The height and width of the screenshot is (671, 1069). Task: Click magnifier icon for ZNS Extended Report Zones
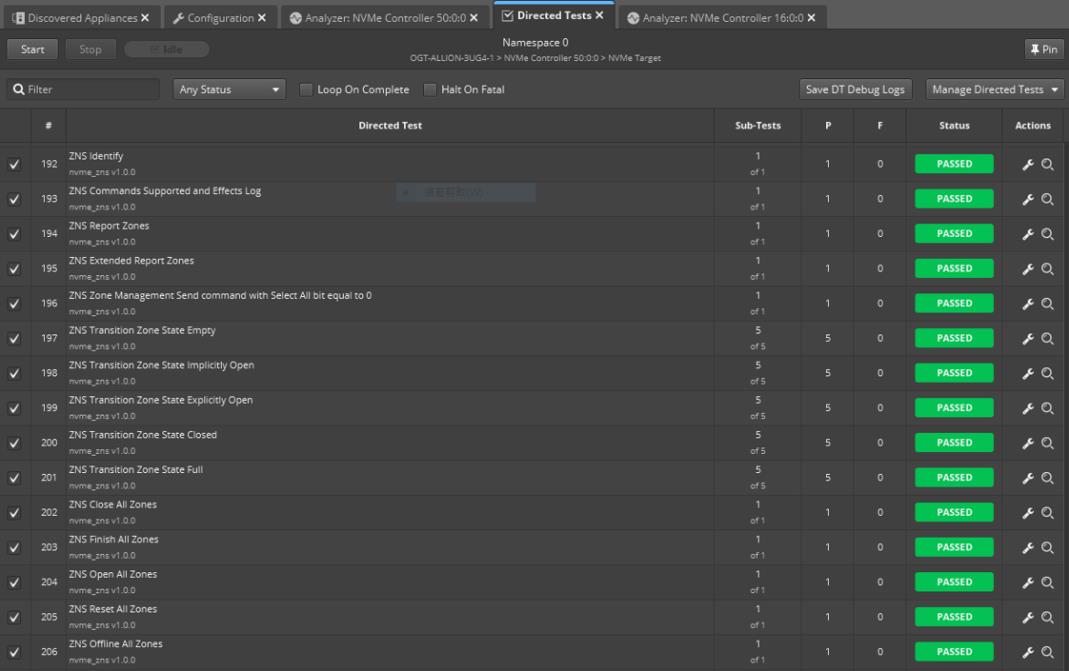pyautogui.click(x=1047, y=269)
